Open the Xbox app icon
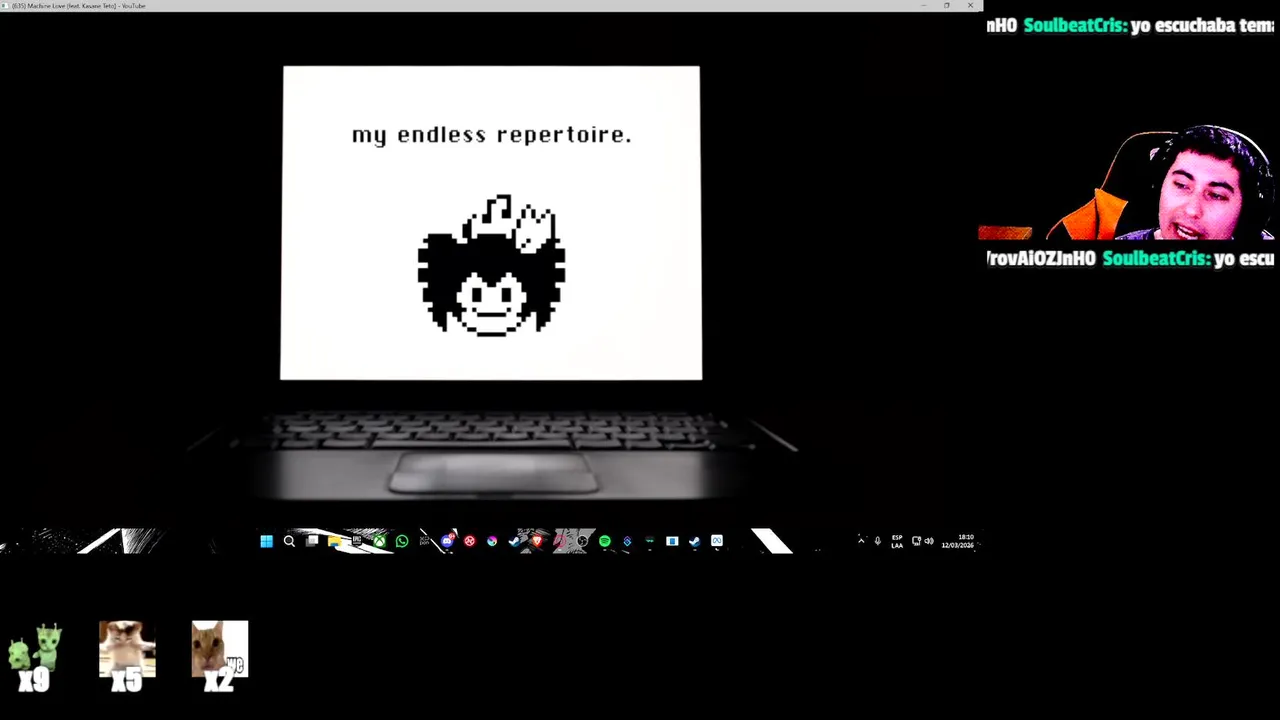The height and width of the screenshot is (720, 1280). coord(380,541)
